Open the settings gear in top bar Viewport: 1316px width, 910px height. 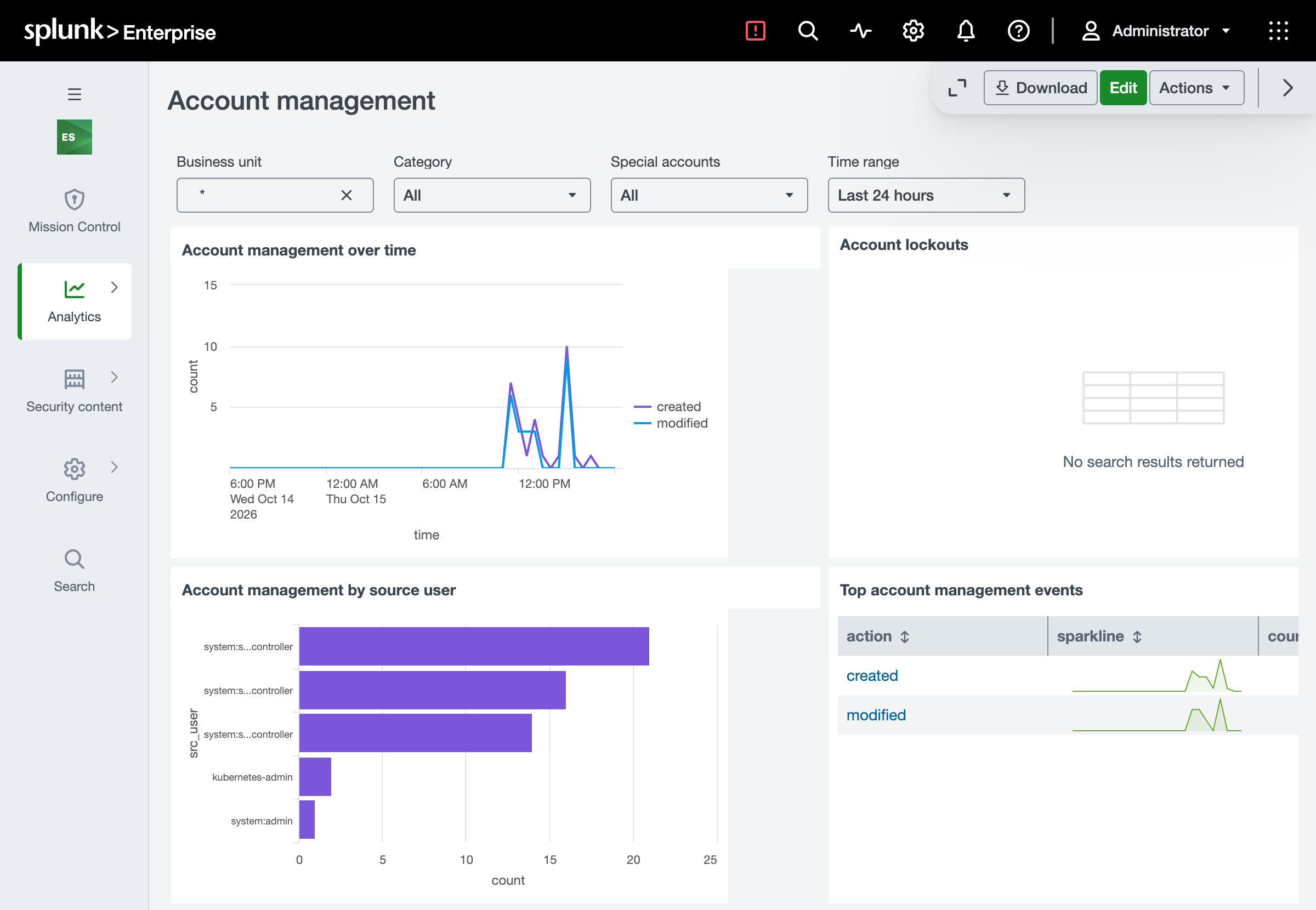click(913, 31)
